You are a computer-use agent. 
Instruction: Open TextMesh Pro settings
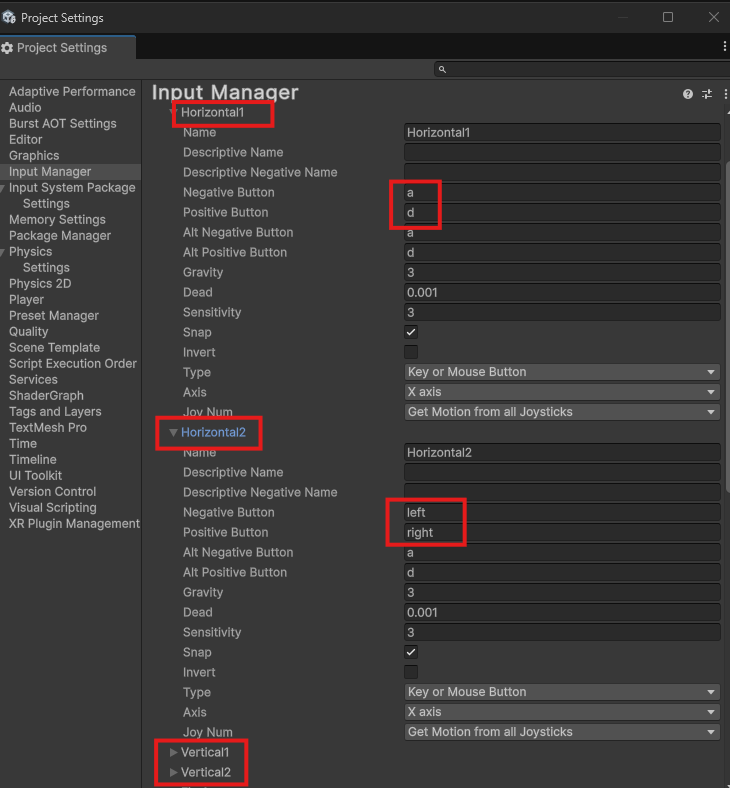point(48,428)
